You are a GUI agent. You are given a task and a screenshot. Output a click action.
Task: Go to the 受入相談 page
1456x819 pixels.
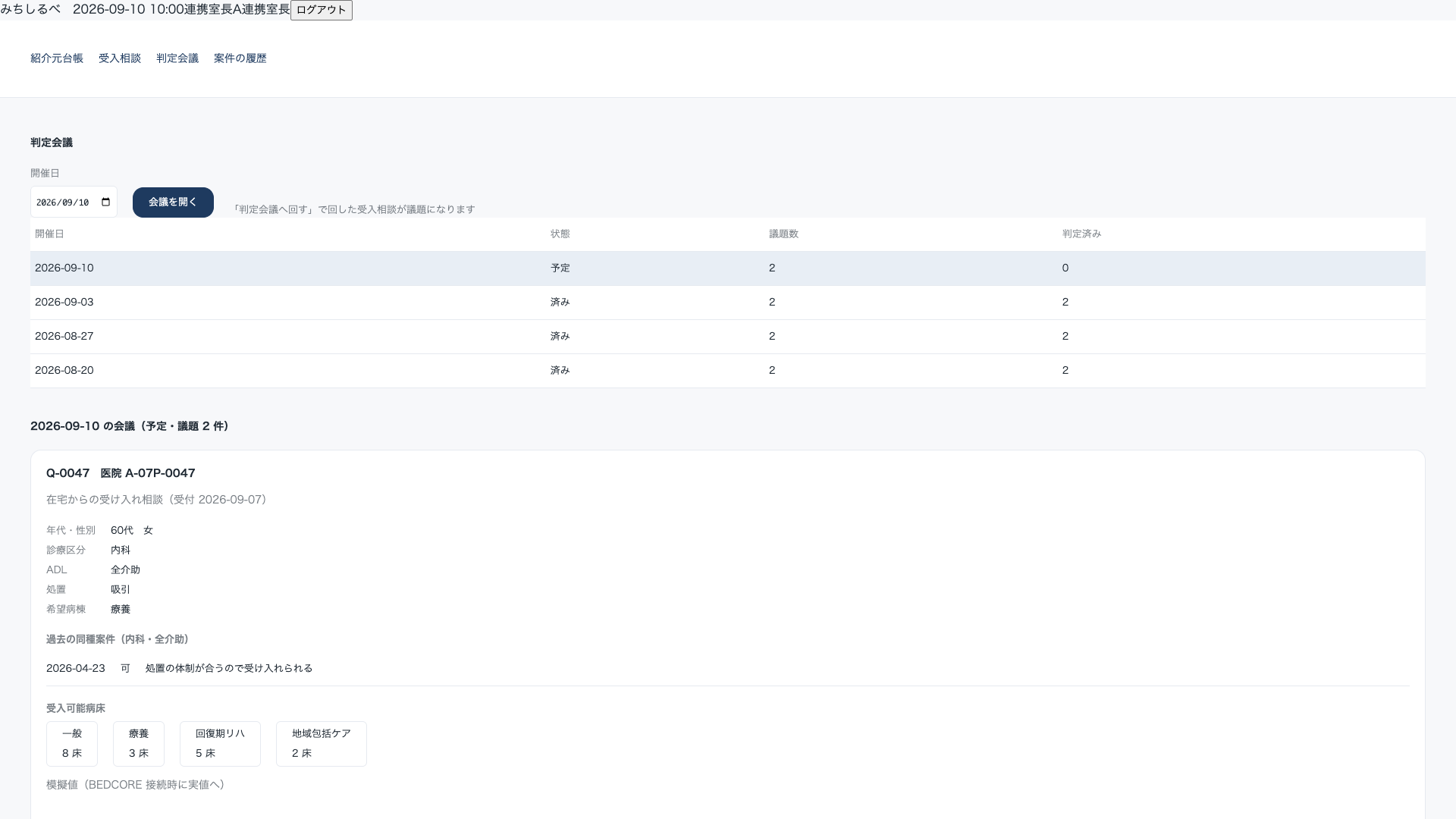click(x=120, y=58)
